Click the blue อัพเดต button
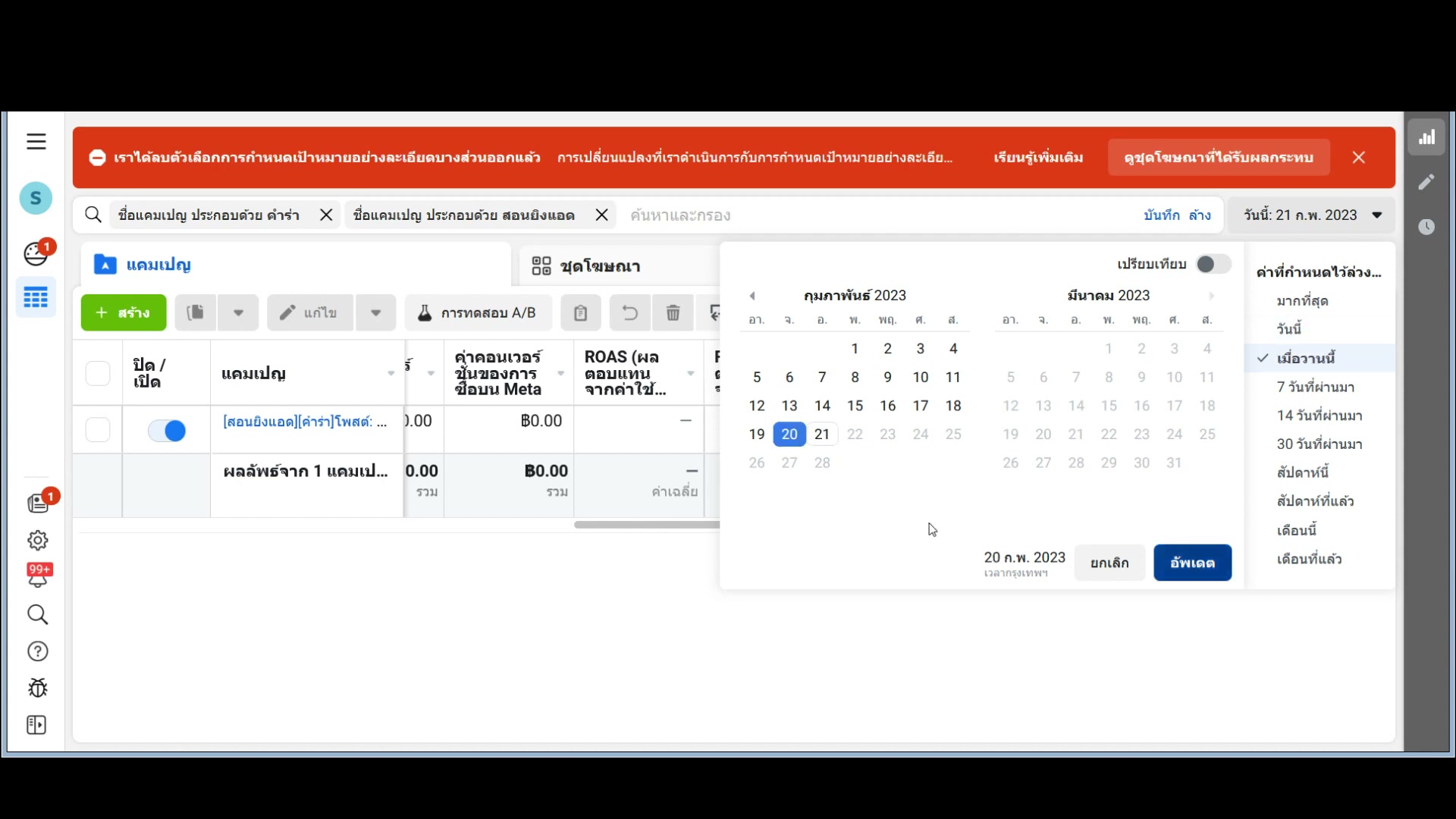 [1192, 563]
